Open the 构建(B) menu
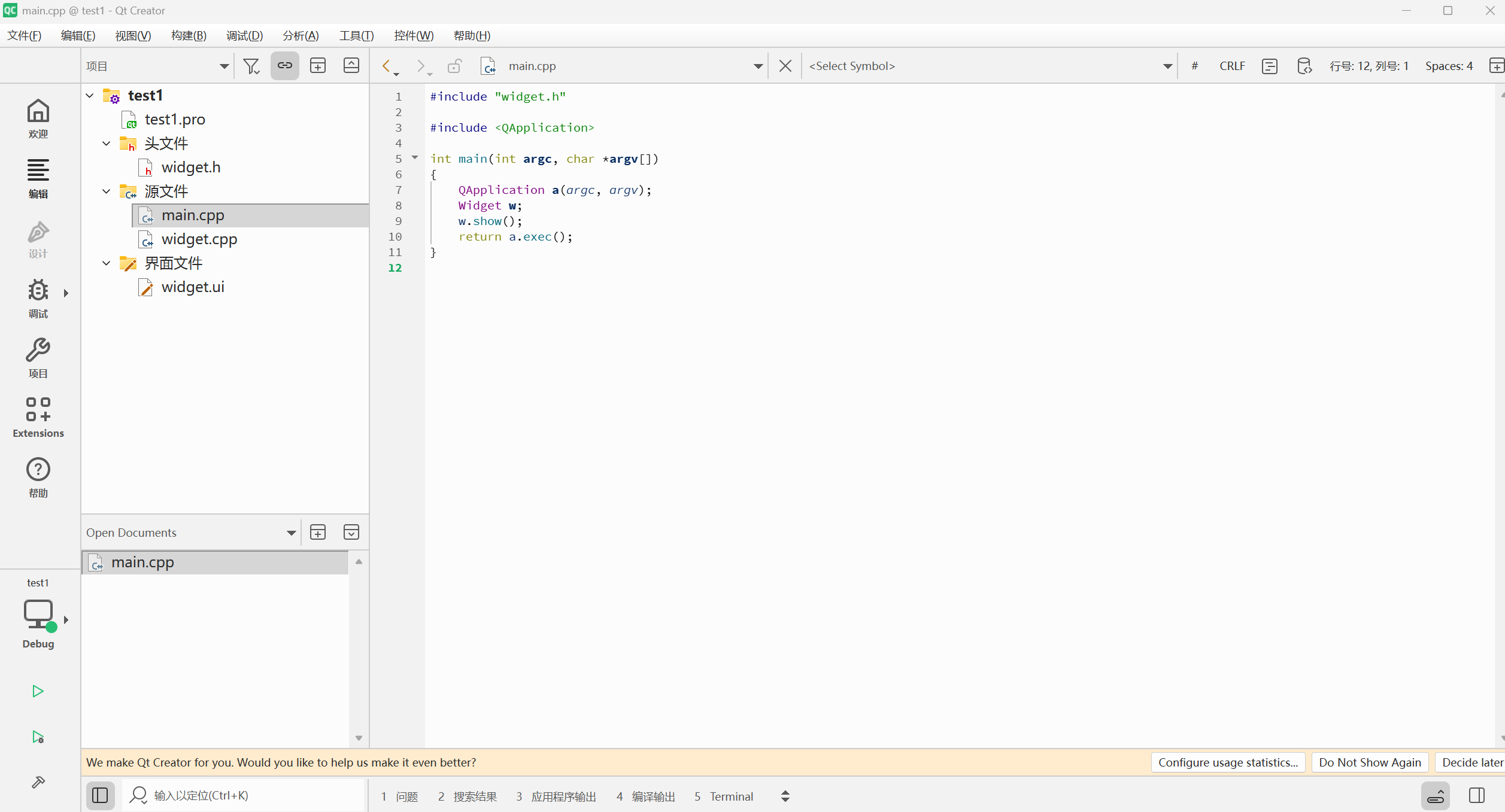This screenshot has width=1505, height=812. pos(189,36)
